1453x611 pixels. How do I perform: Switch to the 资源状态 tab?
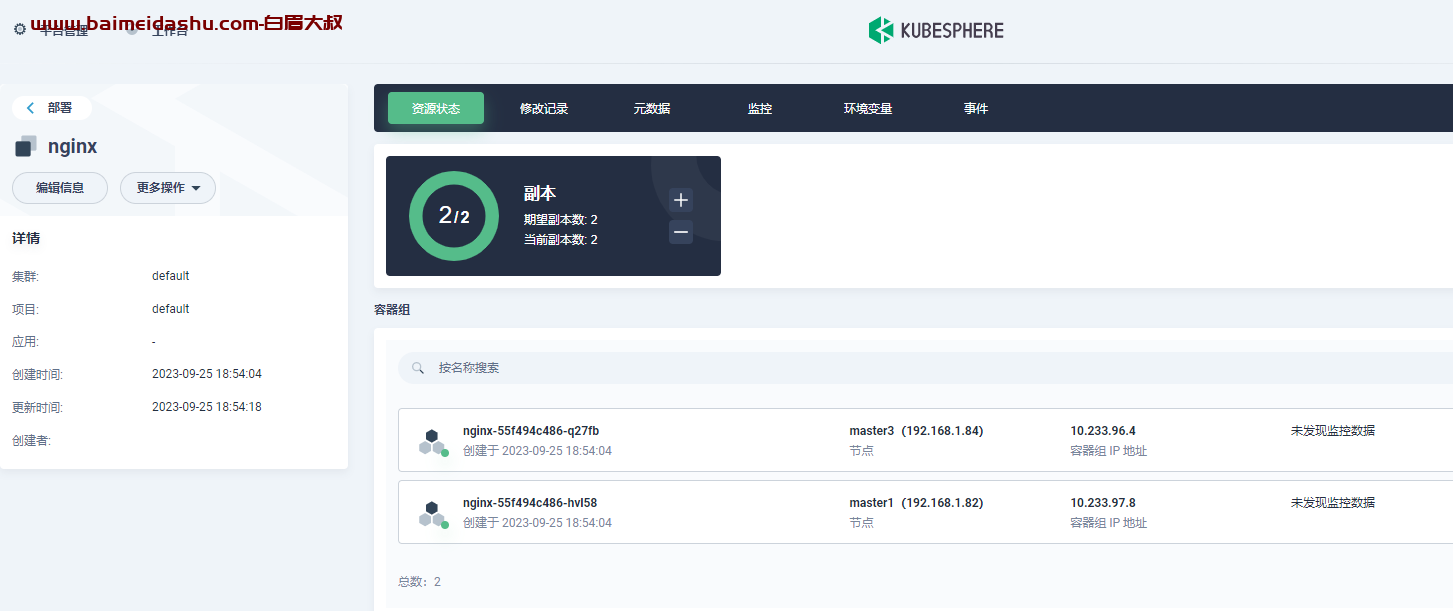(x=436, y=108)
